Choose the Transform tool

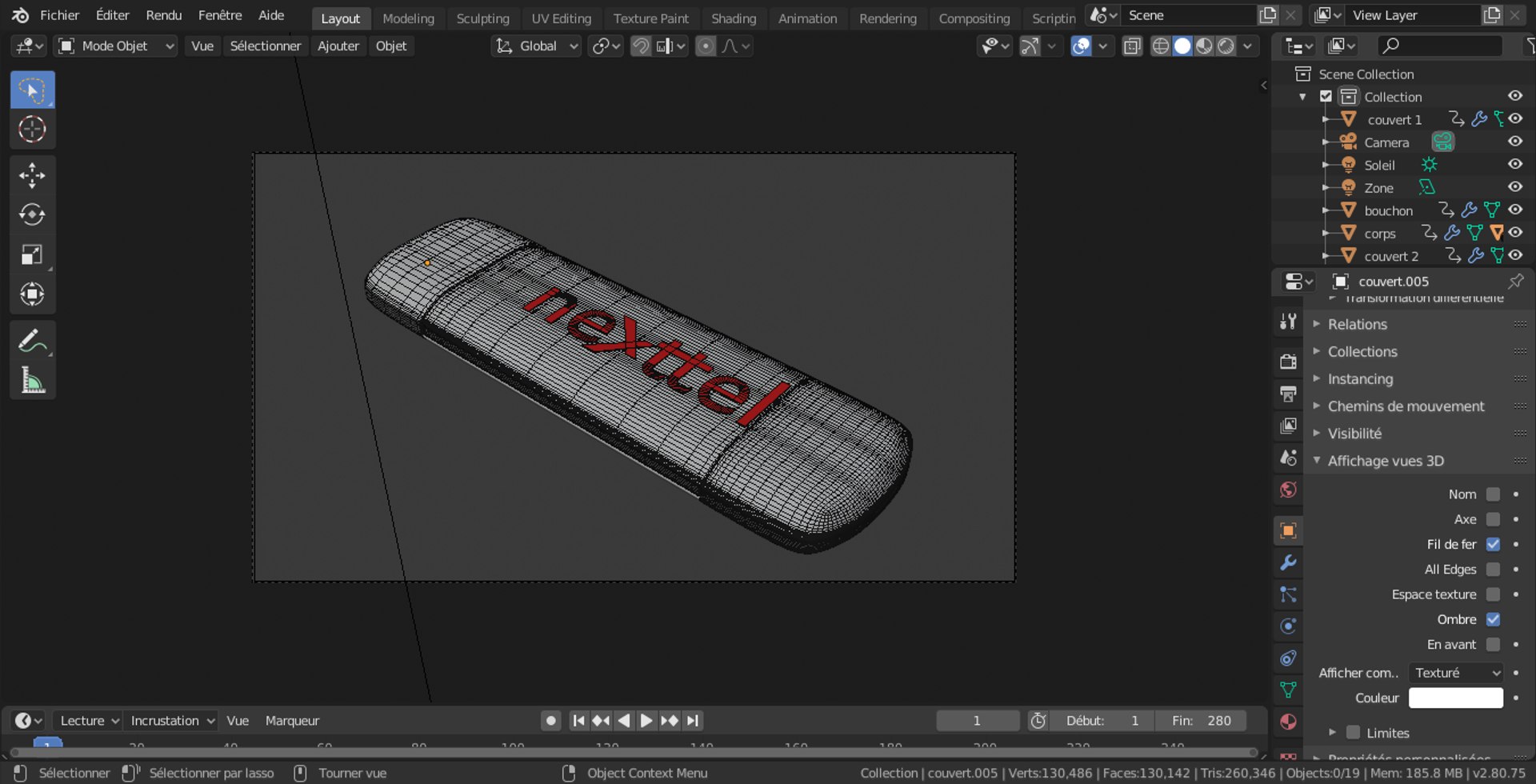(x=32, y=294)
